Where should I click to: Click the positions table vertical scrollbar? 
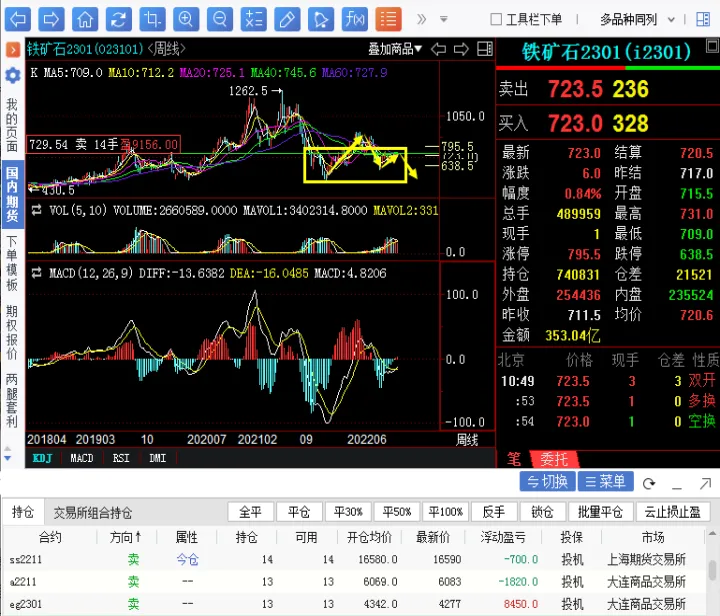(712, 571)
